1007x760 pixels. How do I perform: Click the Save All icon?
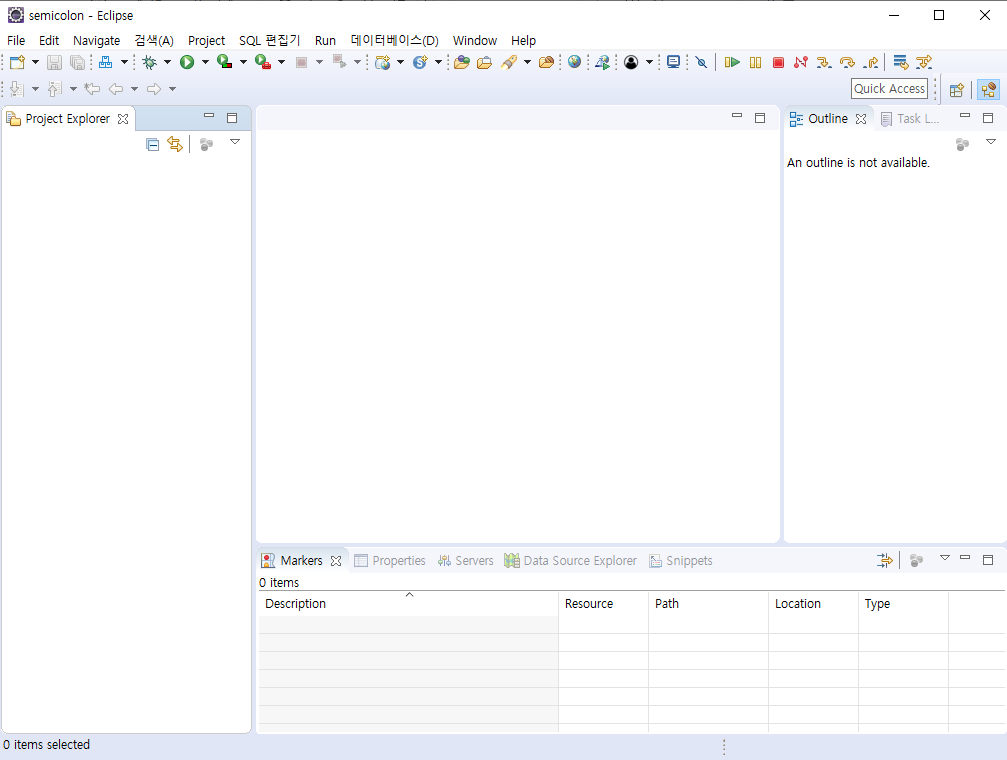coord(78,62)
